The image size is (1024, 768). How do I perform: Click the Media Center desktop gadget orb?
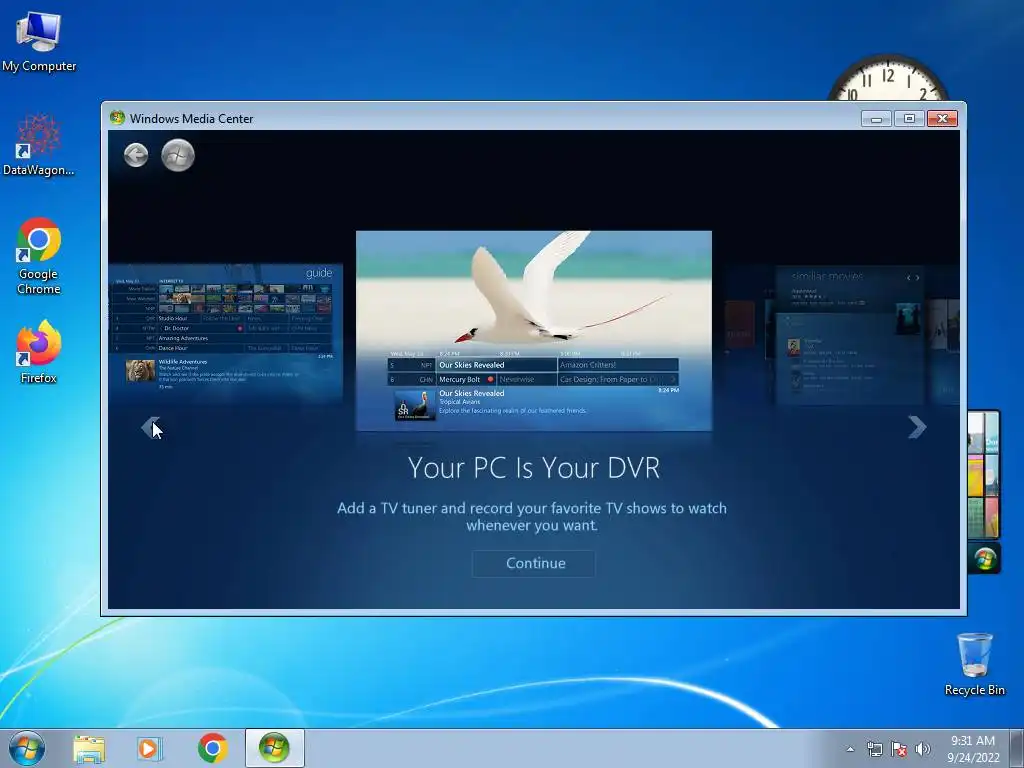(985, 559)
